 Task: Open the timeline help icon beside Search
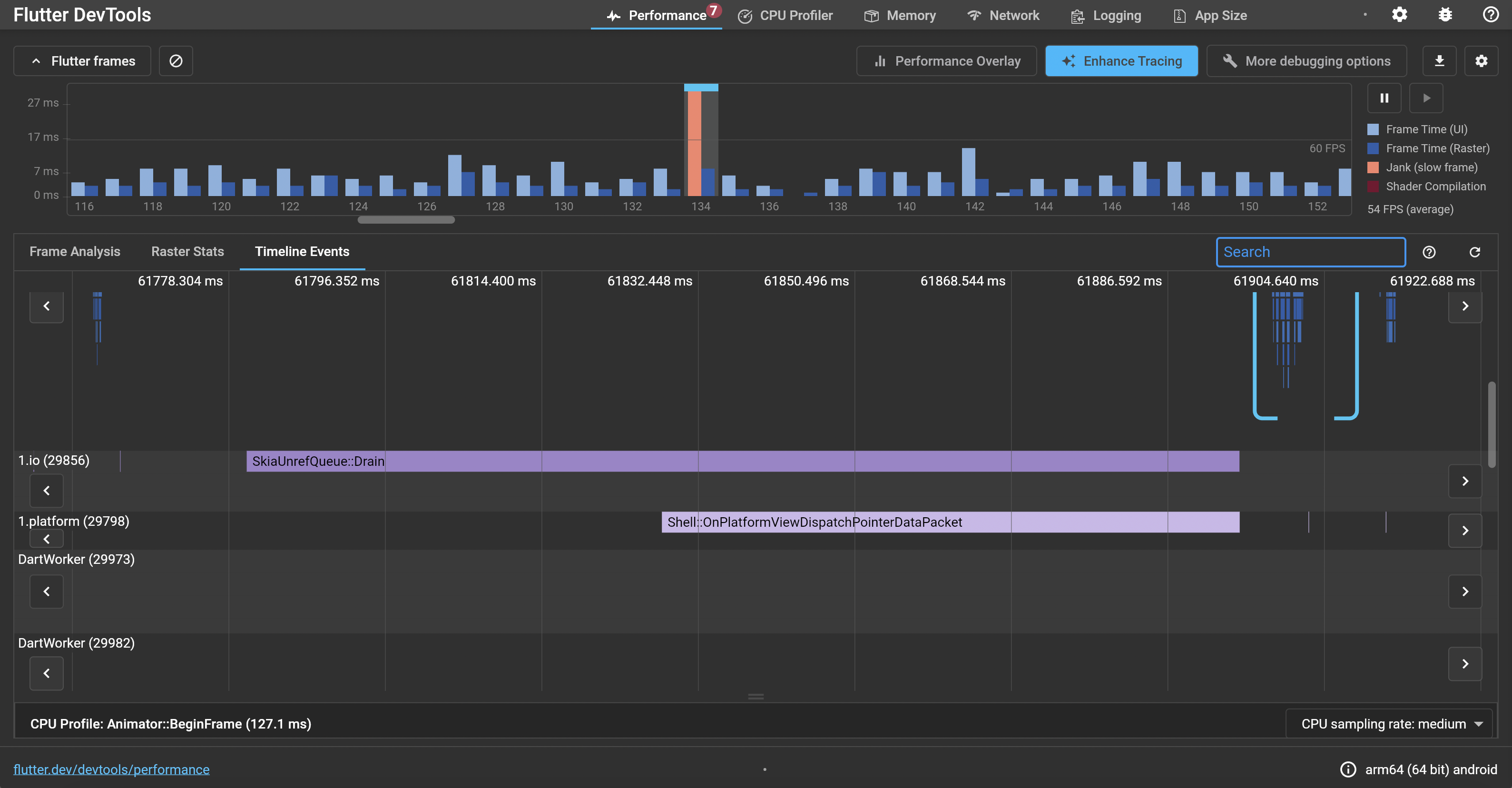click(1429, 252)
